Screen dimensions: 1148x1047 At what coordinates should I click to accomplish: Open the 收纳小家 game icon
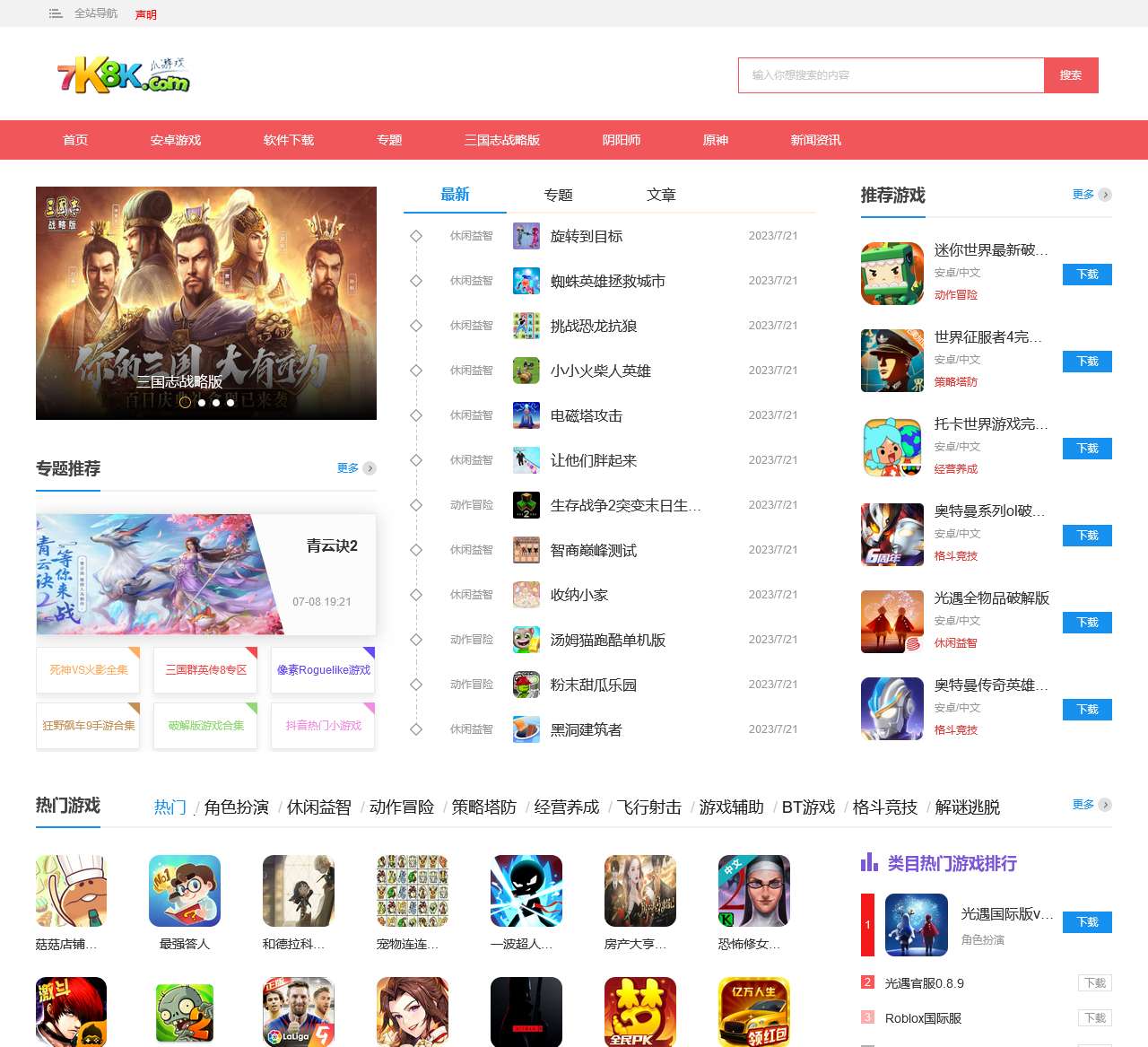point(526,595)
